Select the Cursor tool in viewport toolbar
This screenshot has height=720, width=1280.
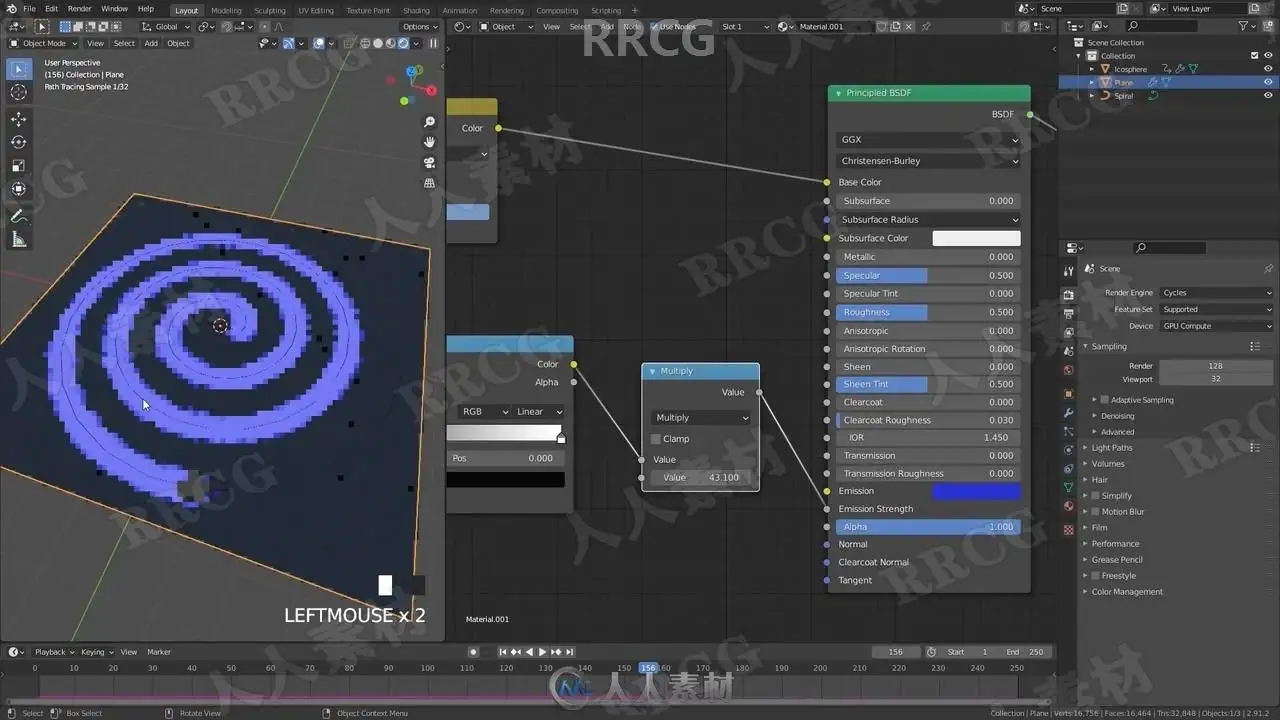[x=18, y=92]
